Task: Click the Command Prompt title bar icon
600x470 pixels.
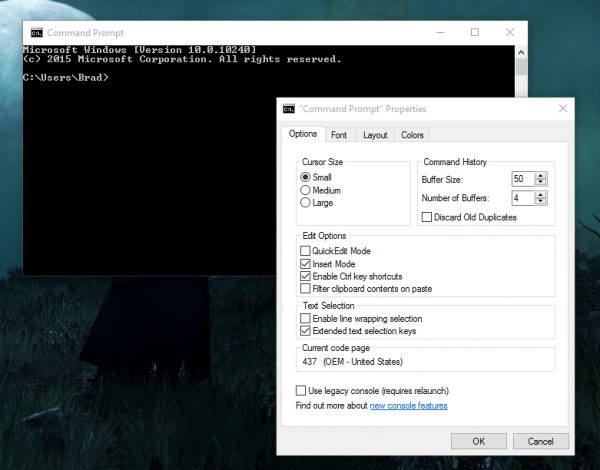Action: click(x=37, y=33)
